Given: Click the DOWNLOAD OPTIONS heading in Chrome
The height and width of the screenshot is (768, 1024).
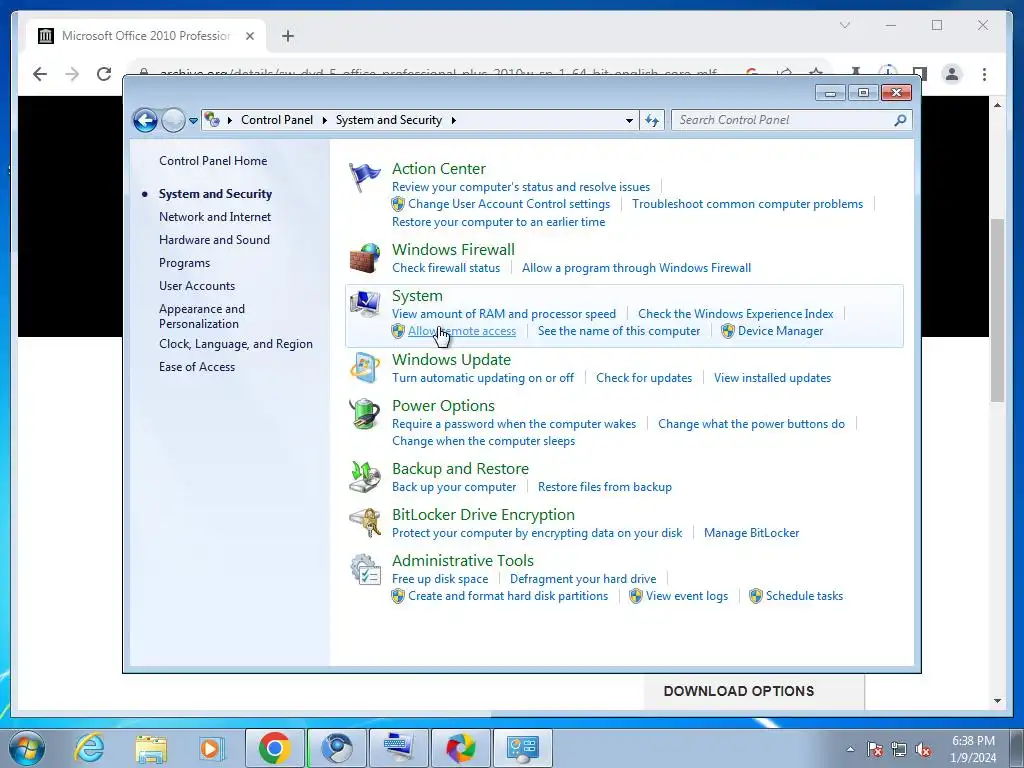Looking at the screenshot, I should [739, 691].
